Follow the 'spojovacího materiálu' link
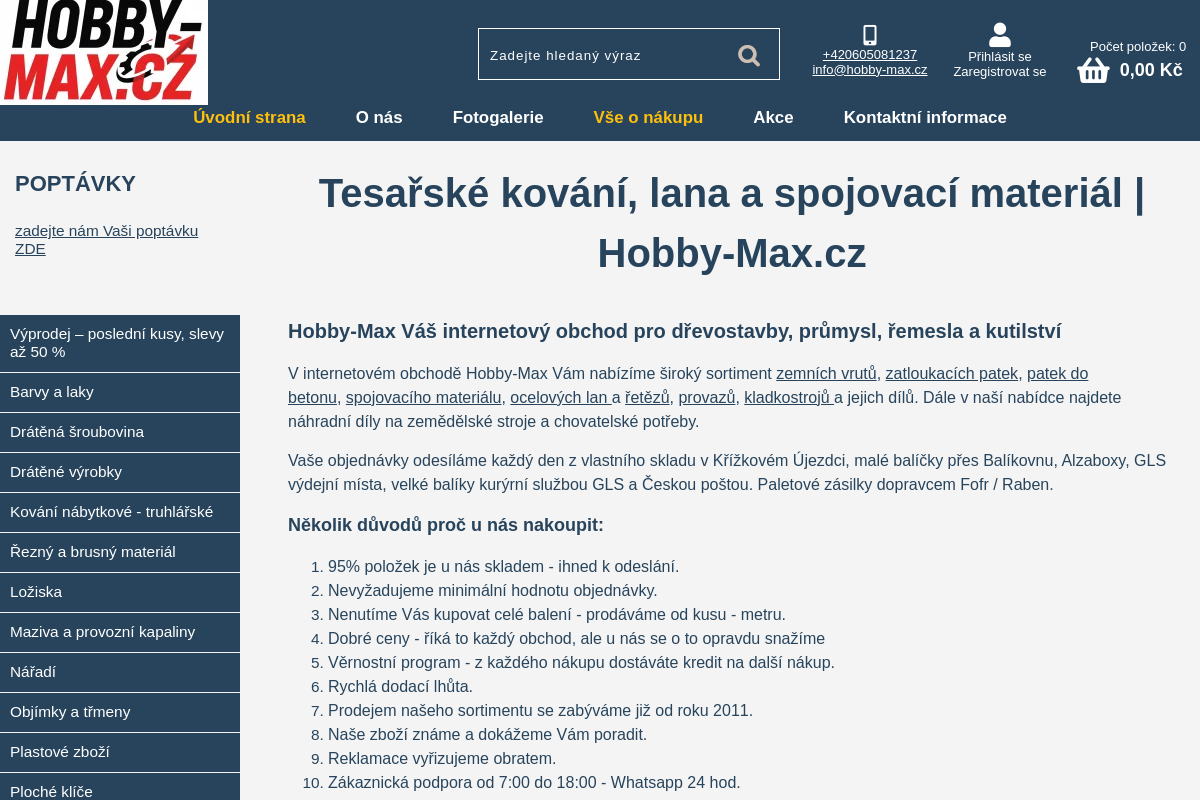 point(423,397)
